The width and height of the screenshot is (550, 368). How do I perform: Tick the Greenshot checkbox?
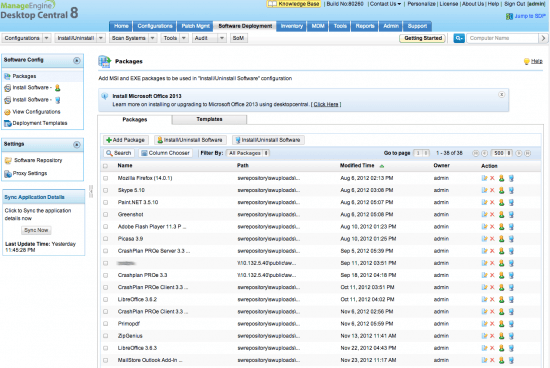(106, 214)
